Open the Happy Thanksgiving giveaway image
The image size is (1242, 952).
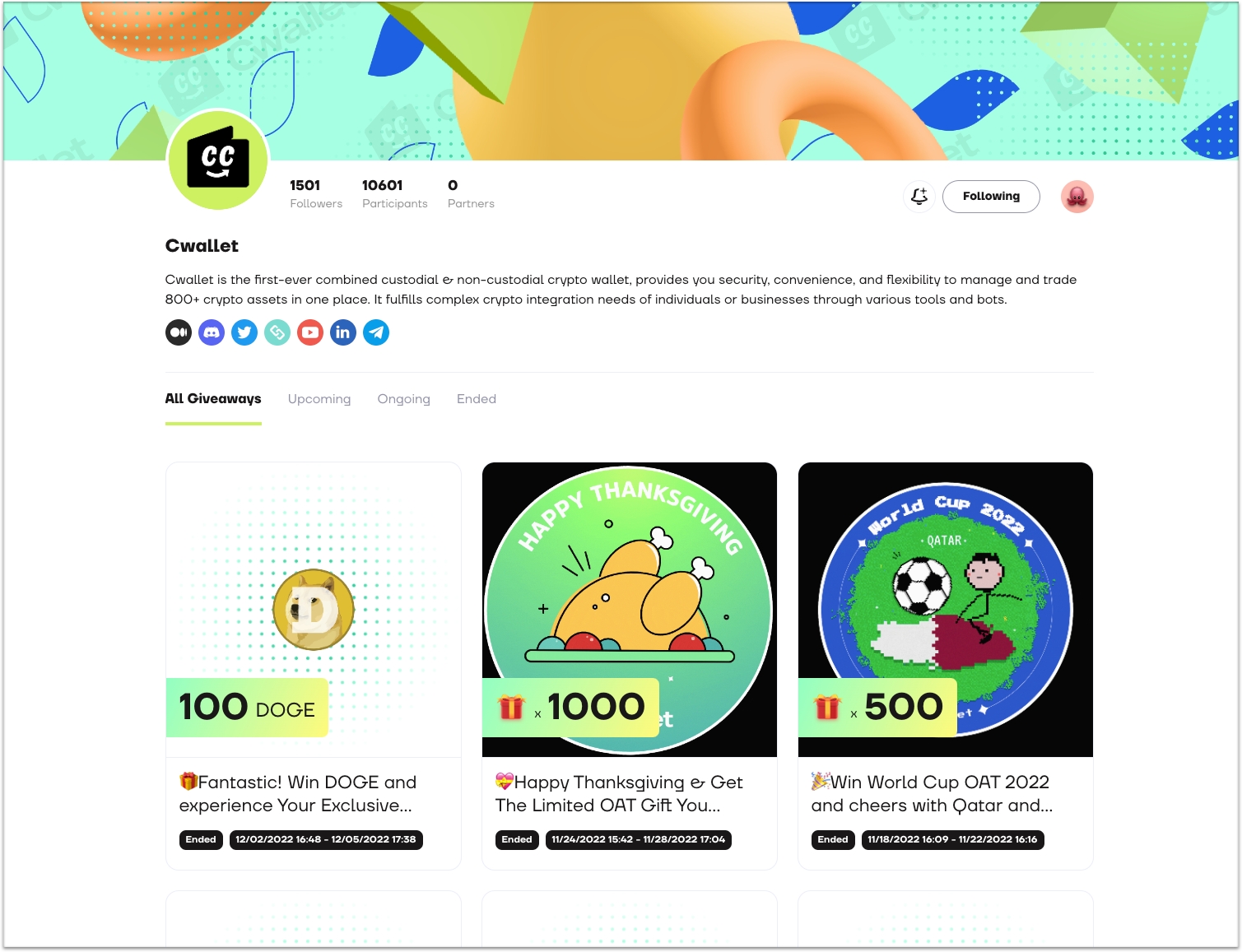(630, 610)
